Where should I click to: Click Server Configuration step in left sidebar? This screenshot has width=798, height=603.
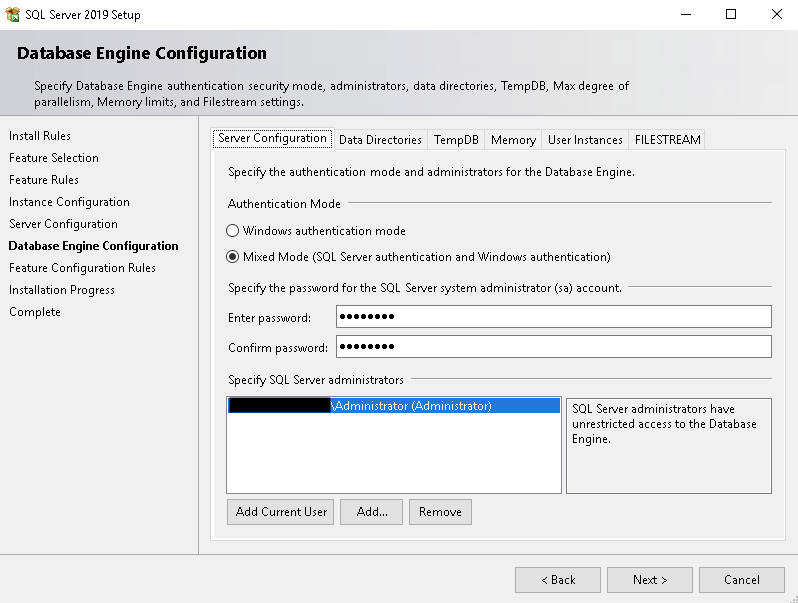pyautogui.click(x=63, y=224)
